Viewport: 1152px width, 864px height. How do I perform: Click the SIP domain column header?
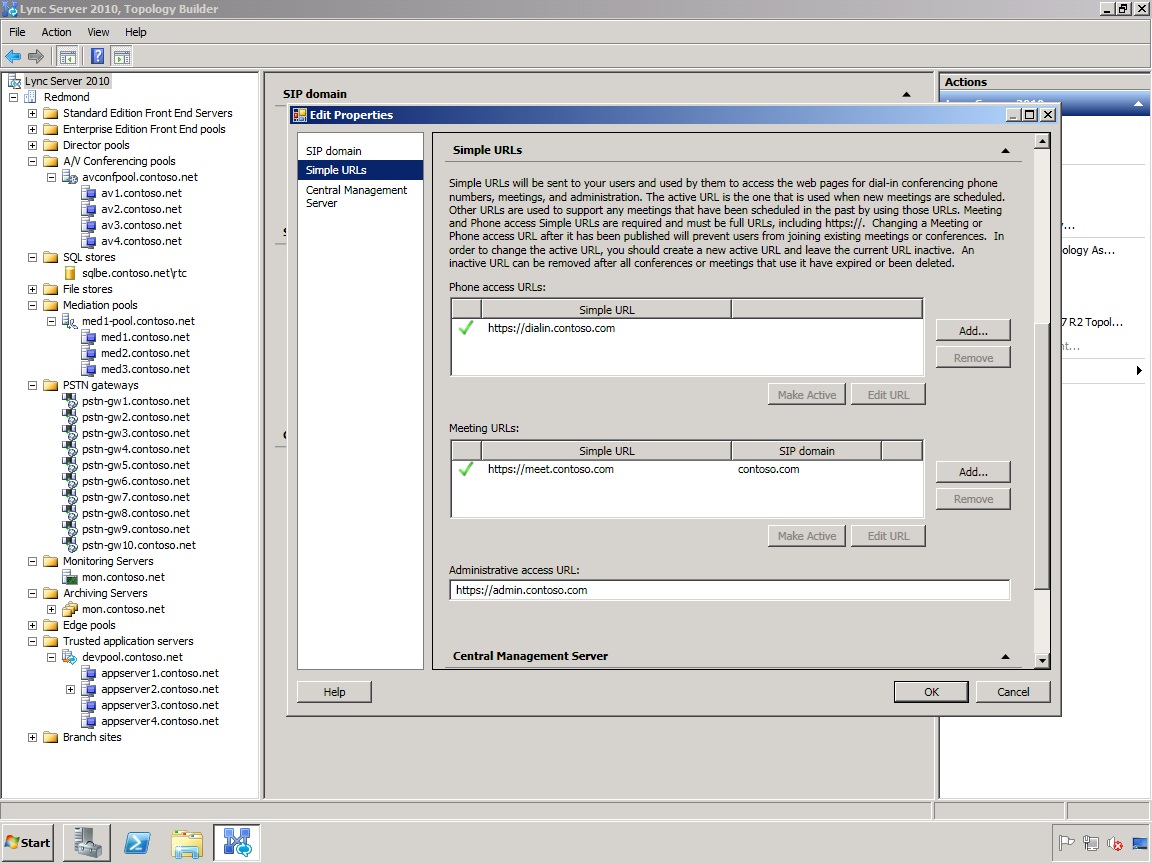[806, 451]
